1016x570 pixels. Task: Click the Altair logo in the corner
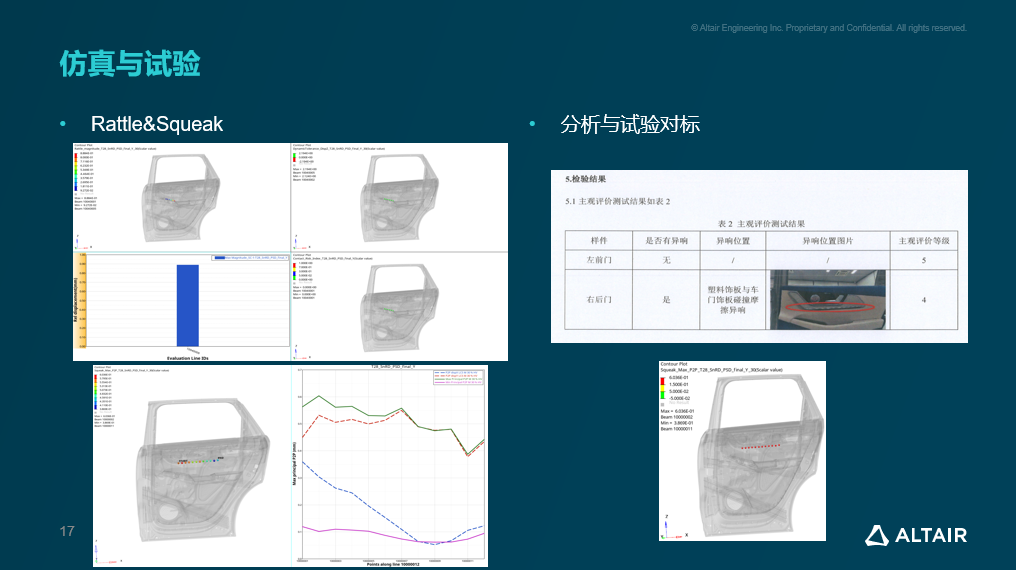pos(916,535)
